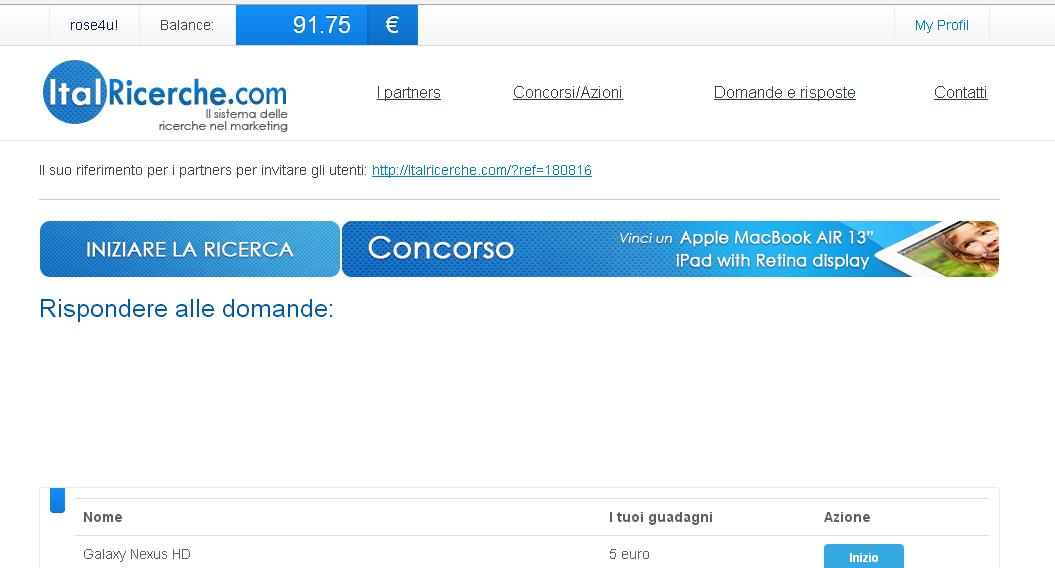Screen dimensions: 1055x568
Task: Click the I tuoi guadagni column header
Action: (661, 517)
